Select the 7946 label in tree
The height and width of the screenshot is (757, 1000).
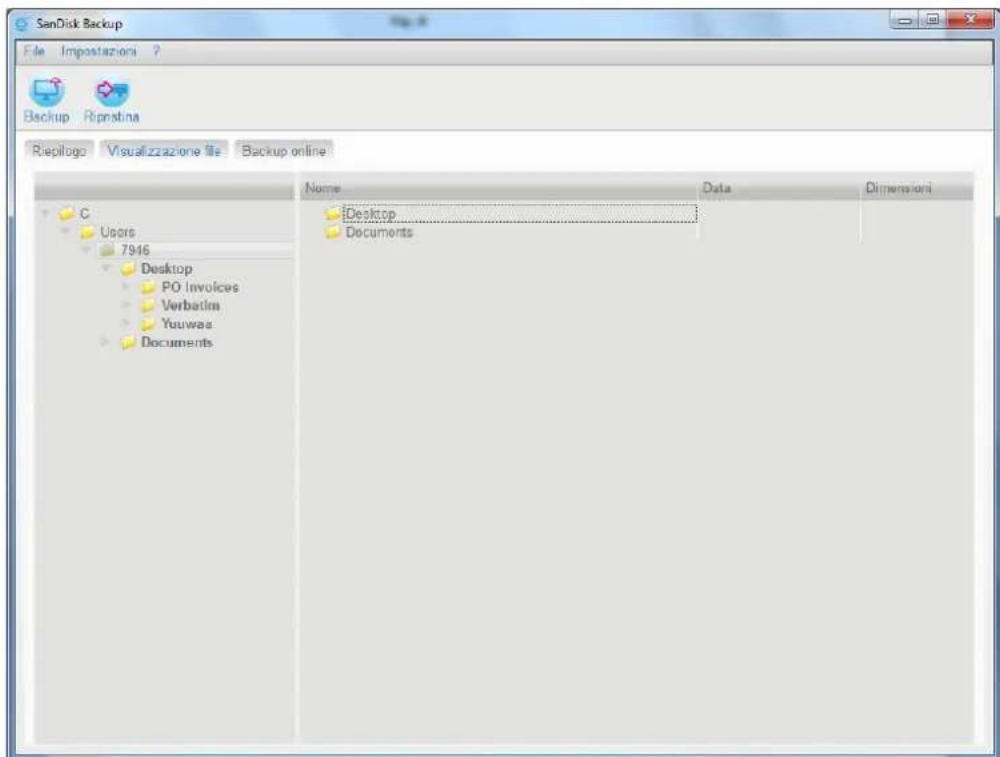point(135,250)
